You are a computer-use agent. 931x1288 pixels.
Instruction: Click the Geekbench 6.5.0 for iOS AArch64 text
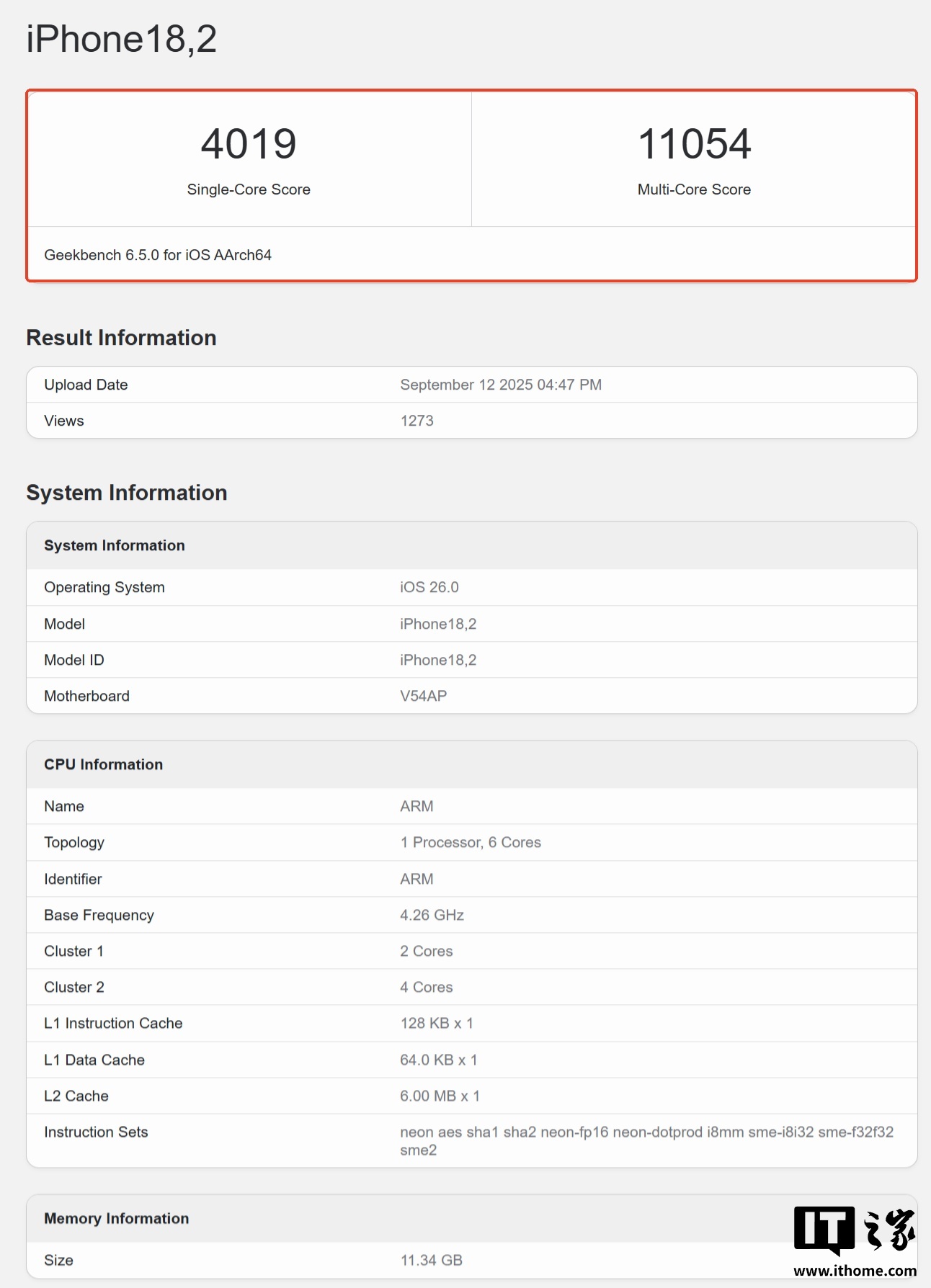[x=158, y=255]
